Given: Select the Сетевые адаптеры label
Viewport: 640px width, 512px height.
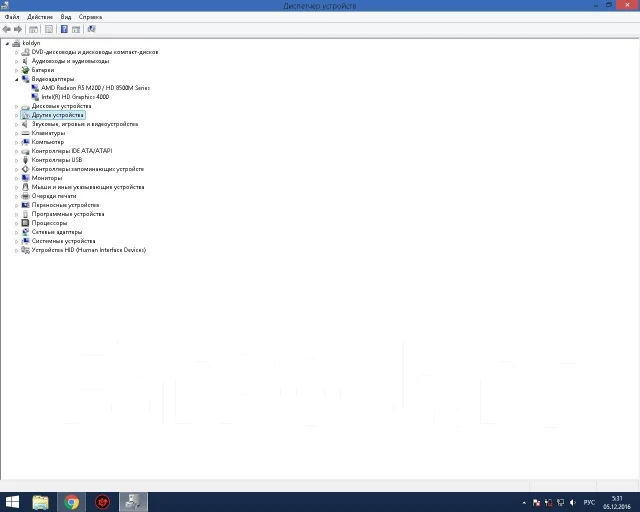Looking at the screenshot, I should click(x=57, y=232).
